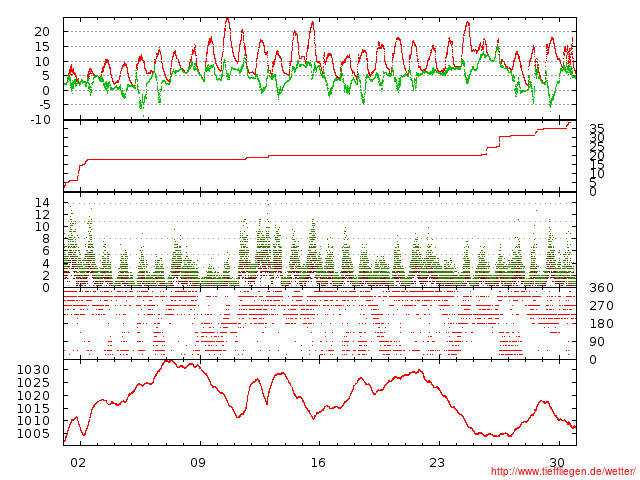The height and width of the screenshot is (480, 640).
Task: Click the 180 wind direction axis label
Action: coord(601,324)
